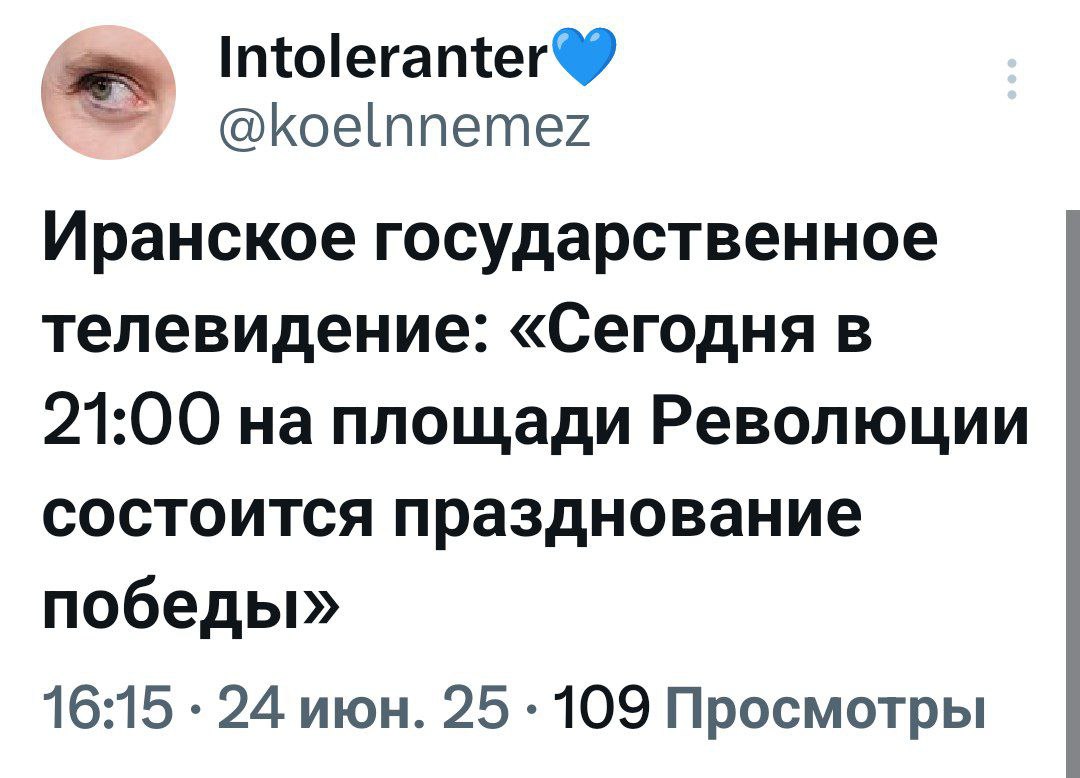
Task: Select the 24 июн. 25 date
Action: pyautogui.click(x=364, y=707)
